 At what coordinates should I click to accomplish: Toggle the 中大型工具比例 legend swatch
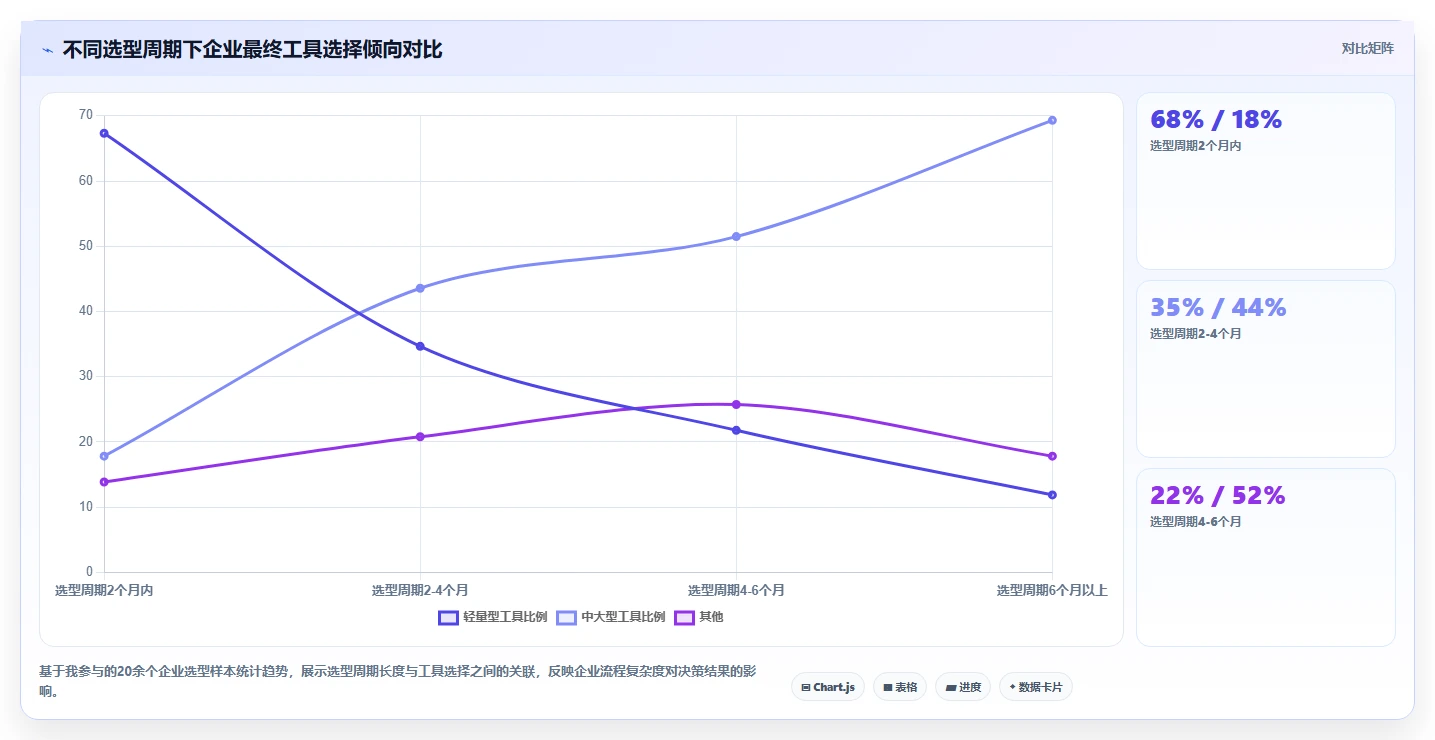(567, 617)
